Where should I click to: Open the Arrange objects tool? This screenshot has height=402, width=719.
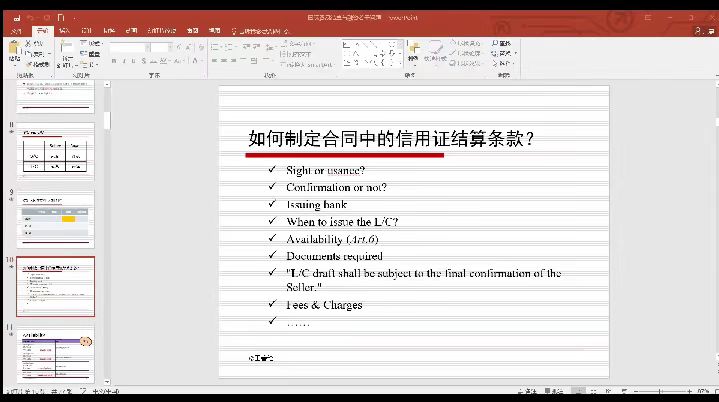(x=413, y=52)
